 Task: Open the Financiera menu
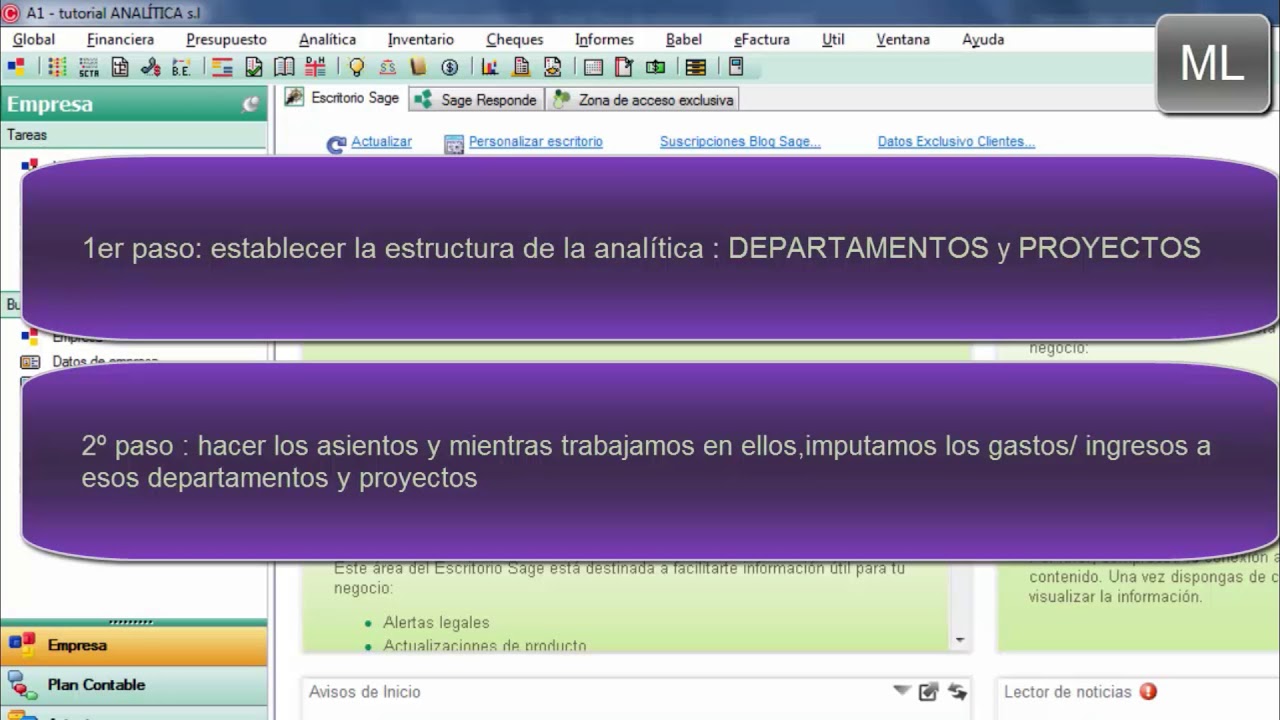coord(120,39)
